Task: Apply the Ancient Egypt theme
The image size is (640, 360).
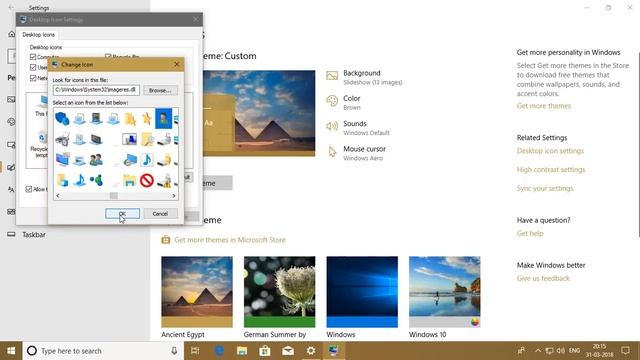Action: [x=197, y=292]
